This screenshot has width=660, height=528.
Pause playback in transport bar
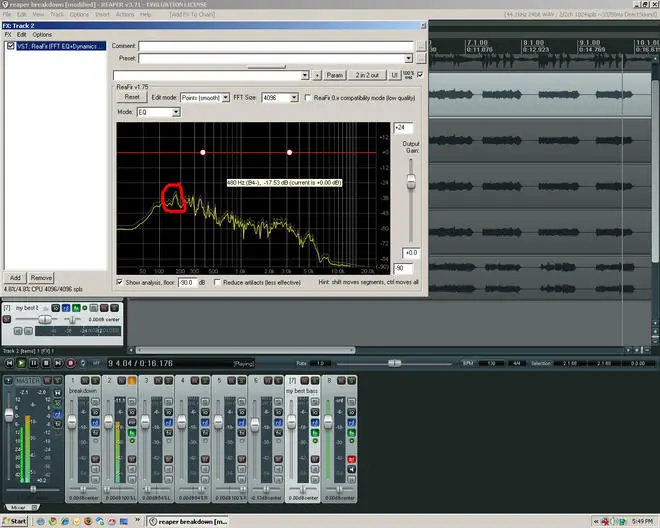pos(34,363)
